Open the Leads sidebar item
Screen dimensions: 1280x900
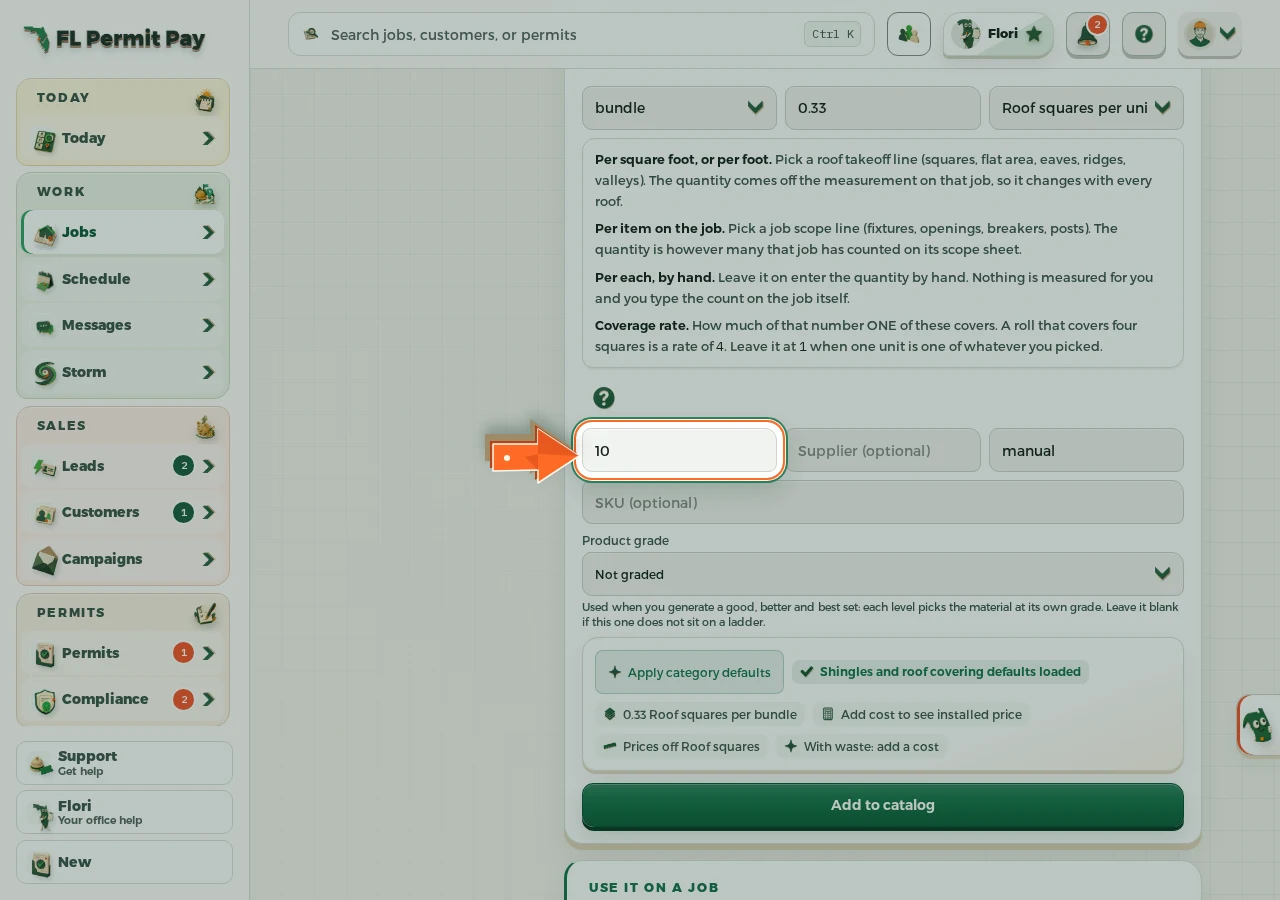[123, 466]
